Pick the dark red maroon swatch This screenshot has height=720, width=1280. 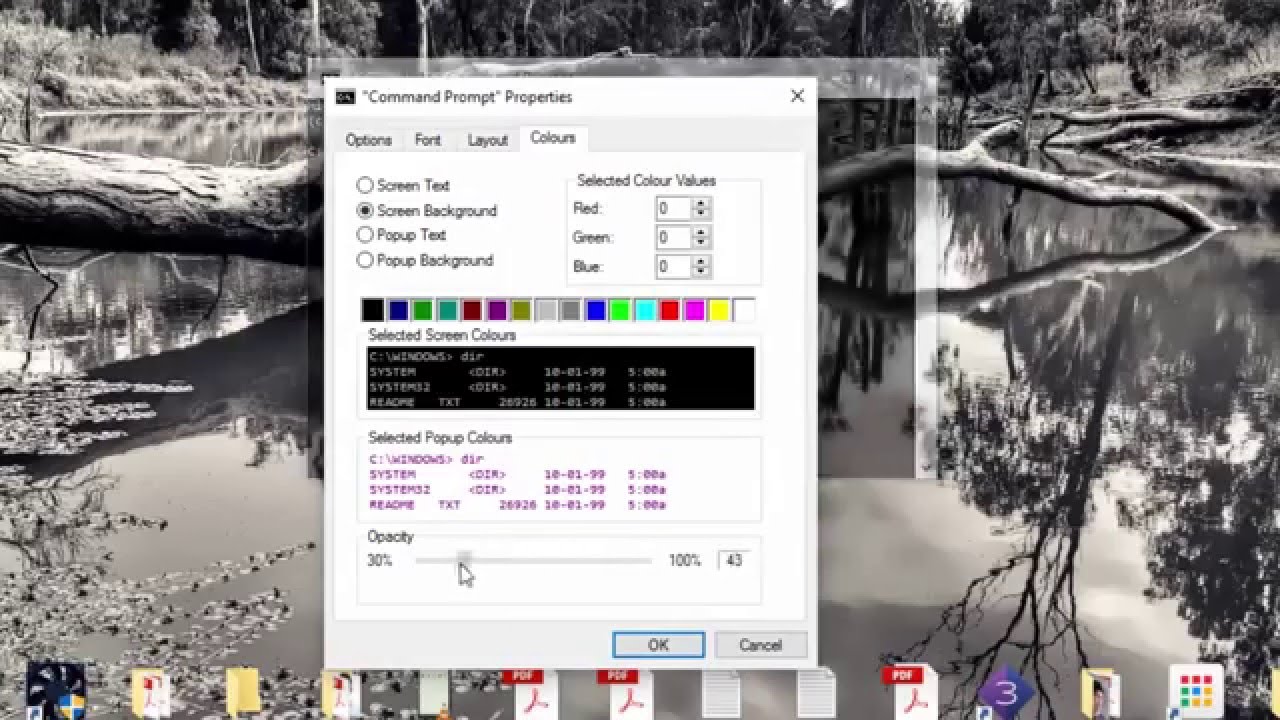(x=472, y=310)
